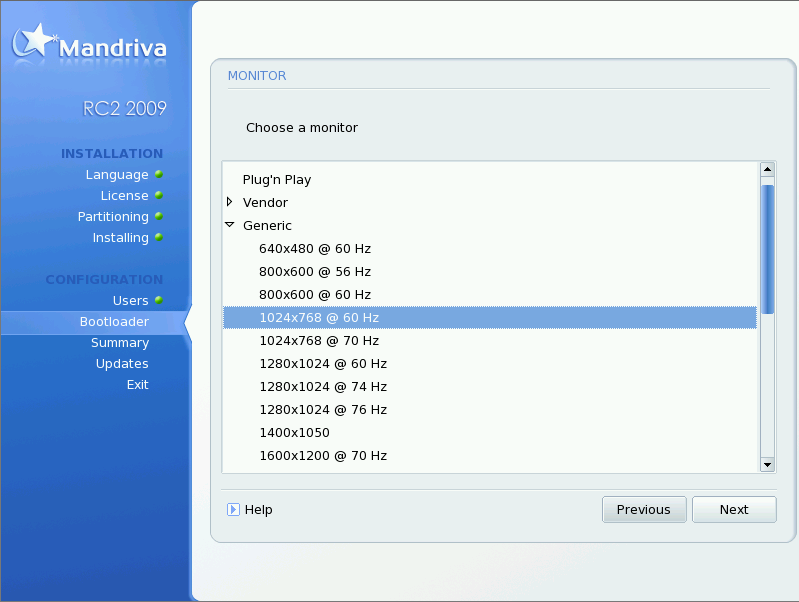Choose 1280x1024 @ 74 Hz entry
Viewport: 799px width, 602px height.
pyautogui.click(x=323, y=387)
